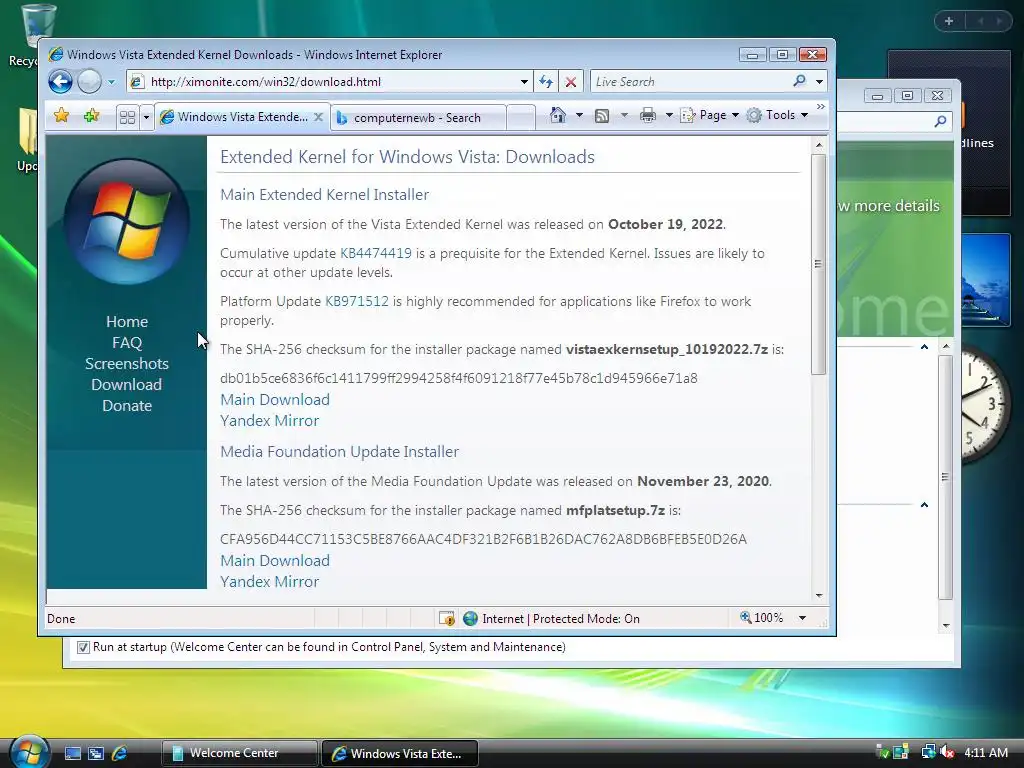Open Download in the site sidebar
This screenshot has height=768, width=1024.
click(x=127, y=385)
